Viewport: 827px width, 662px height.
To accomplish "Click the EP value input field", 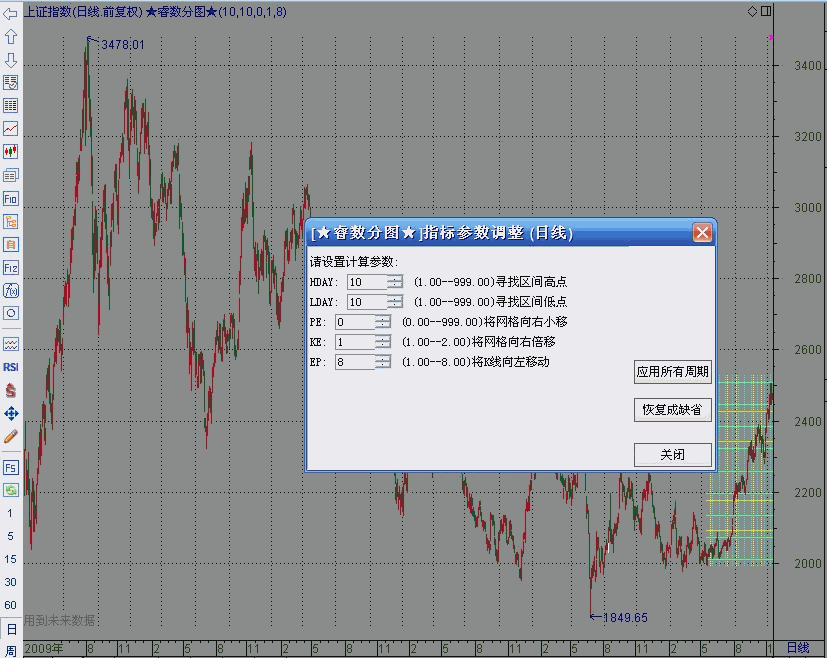I will coord(354,362).
